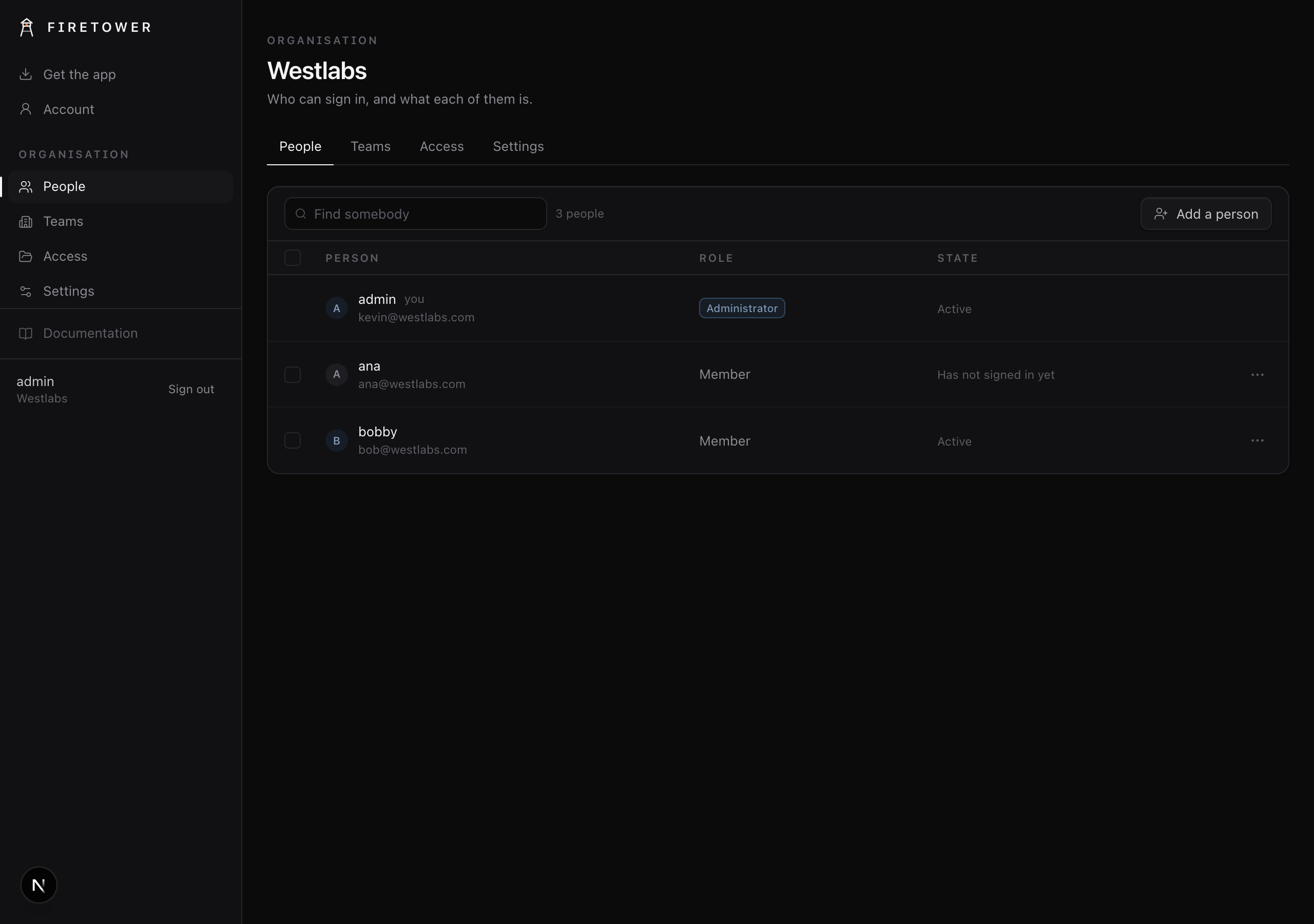Click the Get the app download icon

point(25,74)
